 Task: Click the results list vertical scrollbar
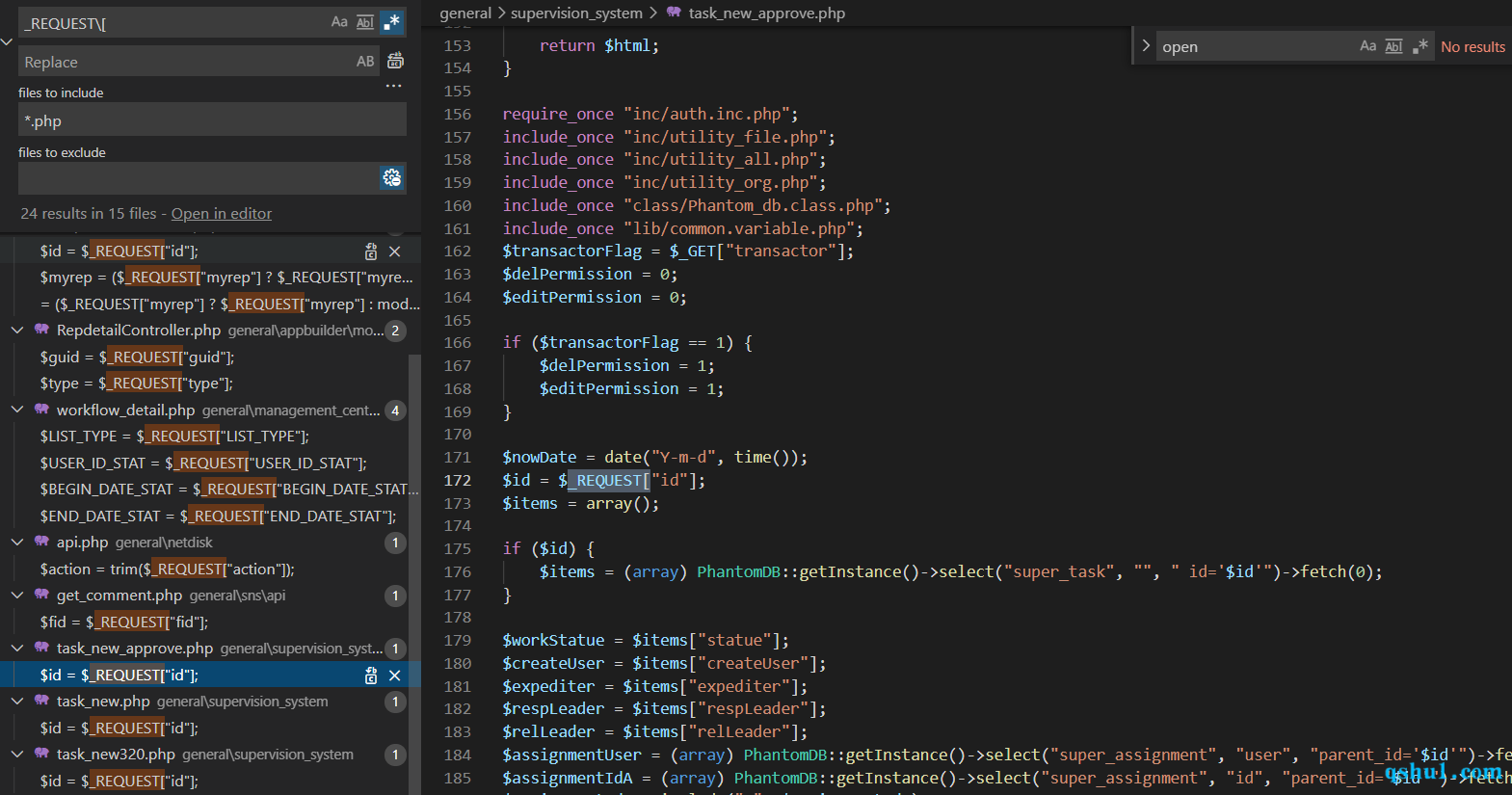pyautogui.click(x=415, y=573)
